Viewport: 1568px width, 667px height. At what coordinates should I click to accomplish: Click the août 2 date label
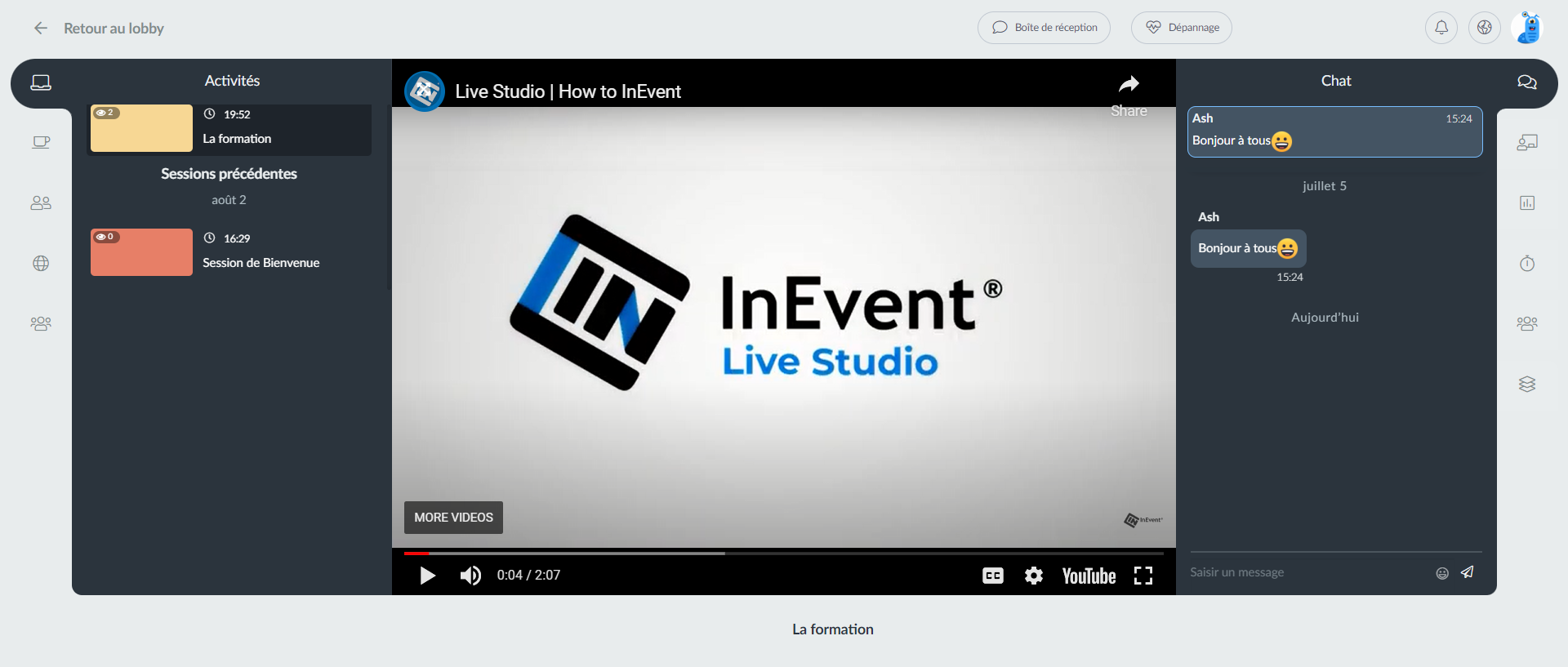click(x=229, y=200)
